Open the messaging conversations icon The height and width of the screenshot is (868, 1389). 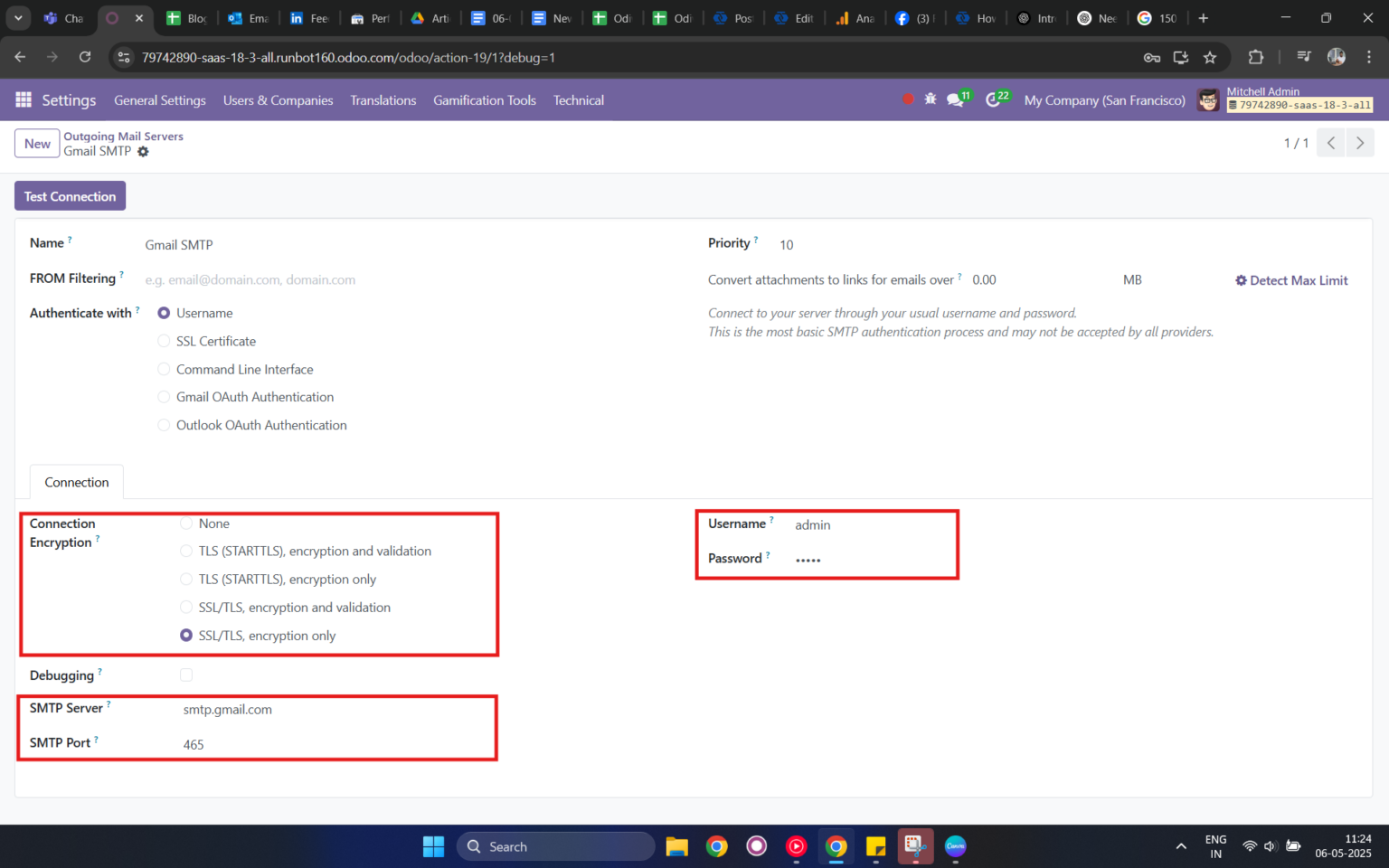pyautogui.click(x=956, y=99)
